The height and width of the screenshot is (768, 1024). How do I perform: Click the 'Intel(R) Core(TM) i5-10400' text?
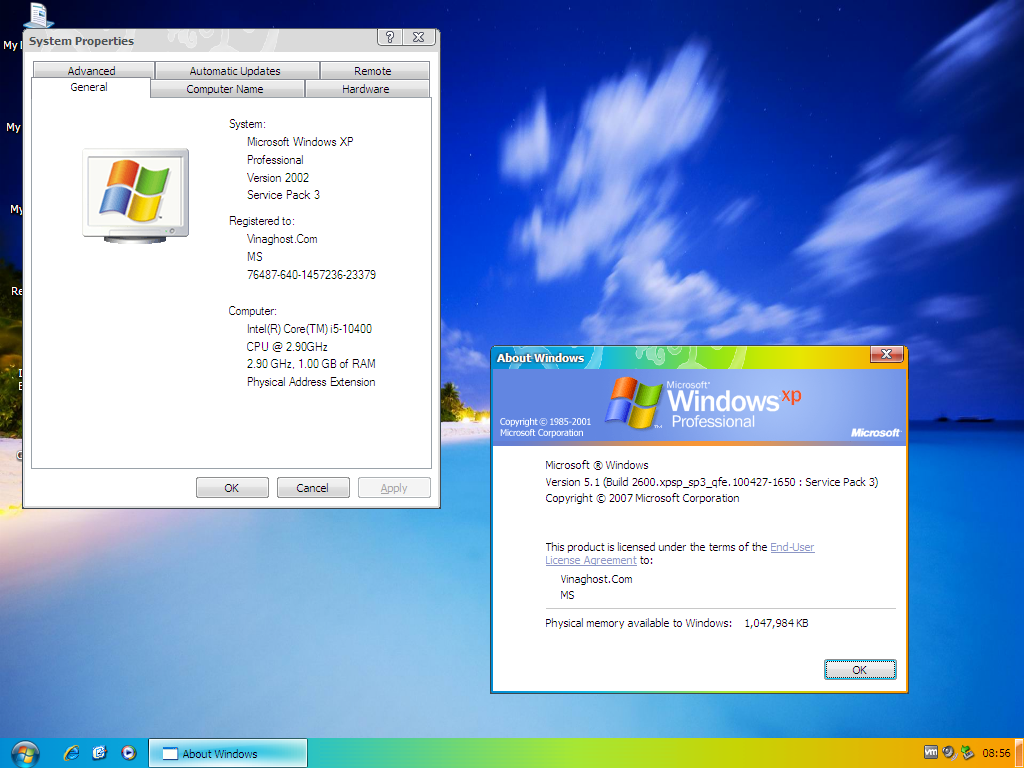310,329
